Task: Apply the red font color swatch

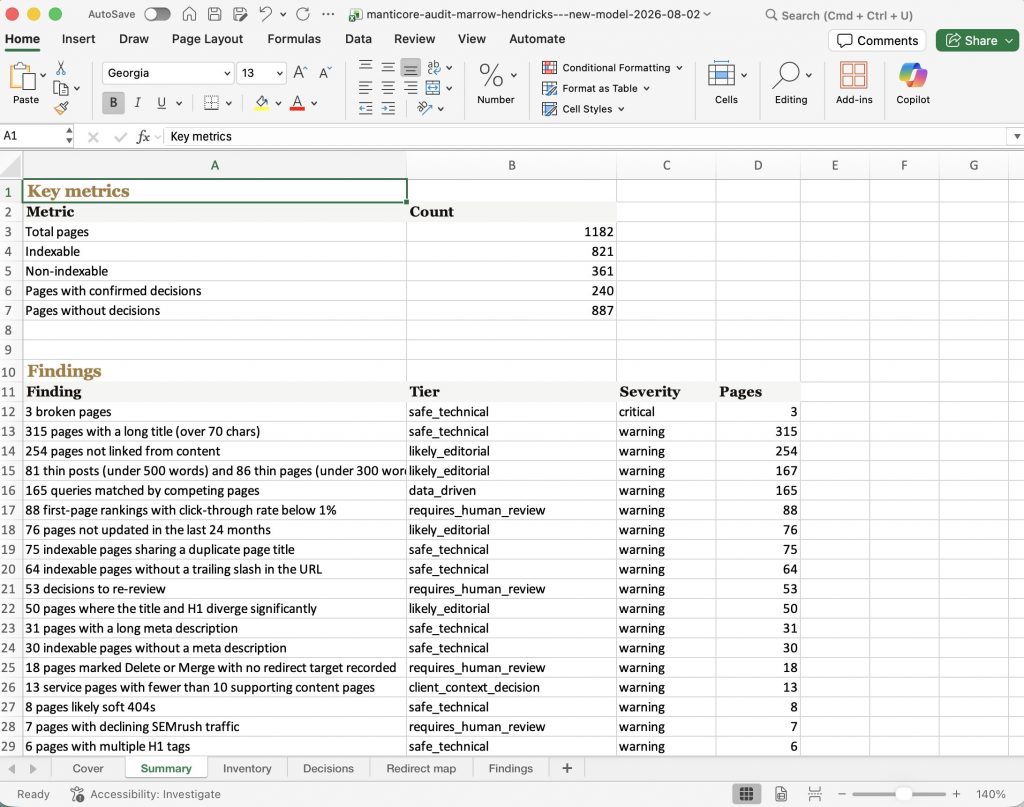Action: point(297,103)
